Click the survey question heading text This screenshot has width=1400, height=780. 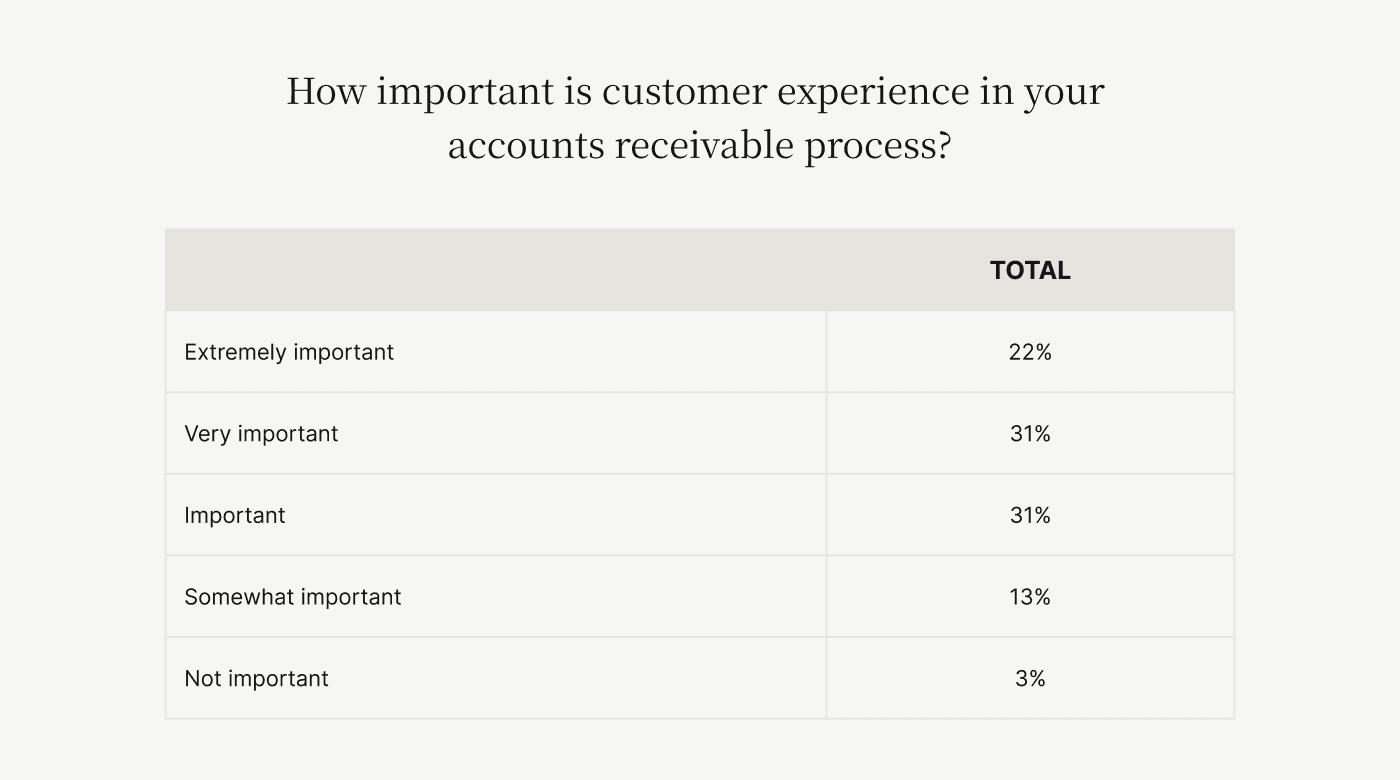[x=696, y=118]
